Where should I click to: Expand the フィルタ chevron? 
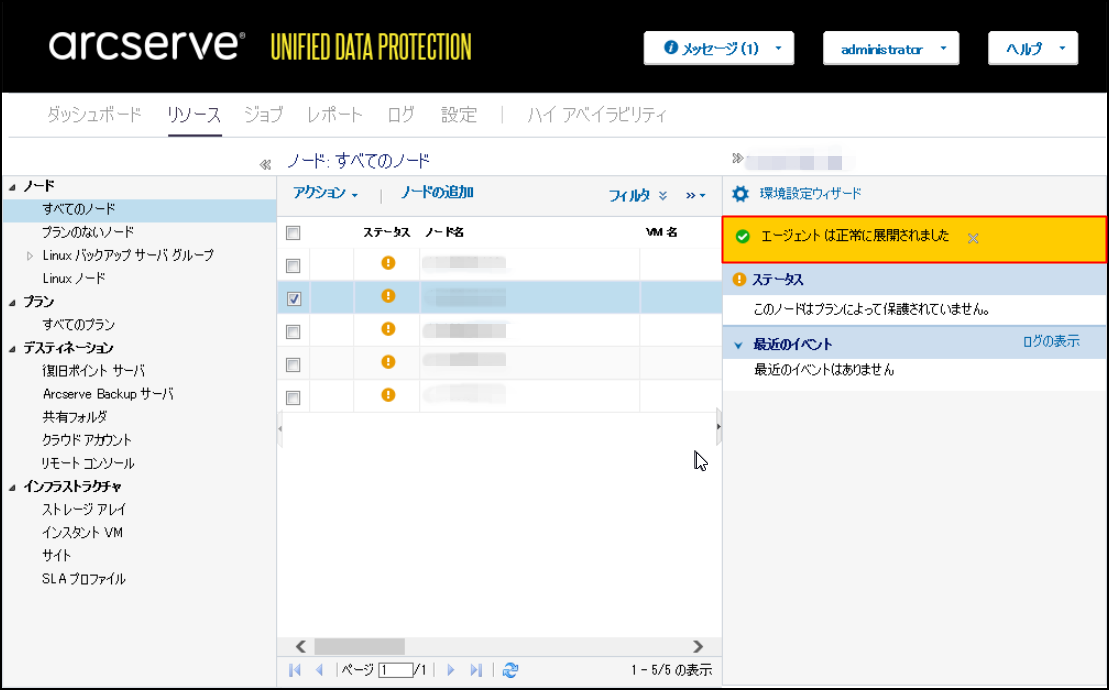(x=663, y=195)
